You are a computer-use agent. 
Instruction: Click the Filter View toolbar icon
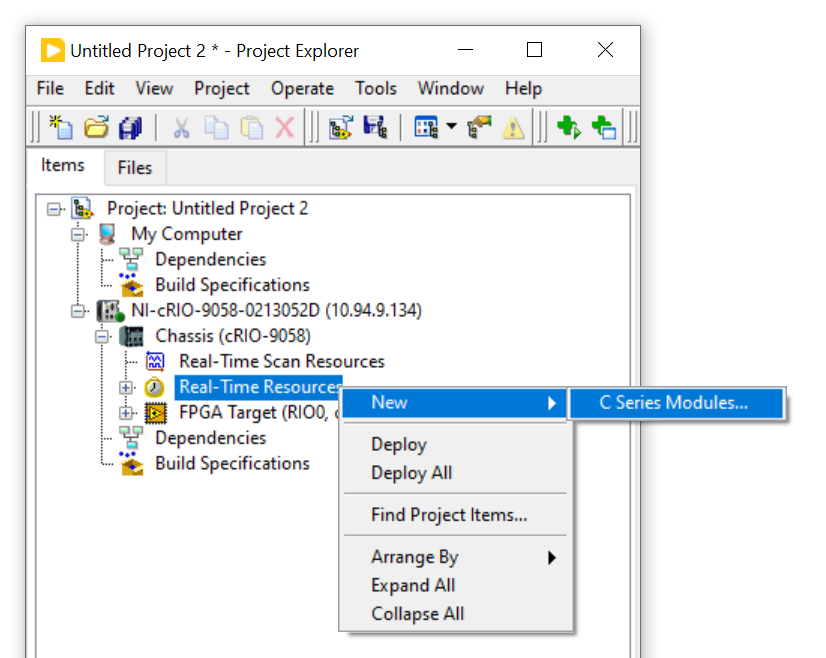pos(426,127)
